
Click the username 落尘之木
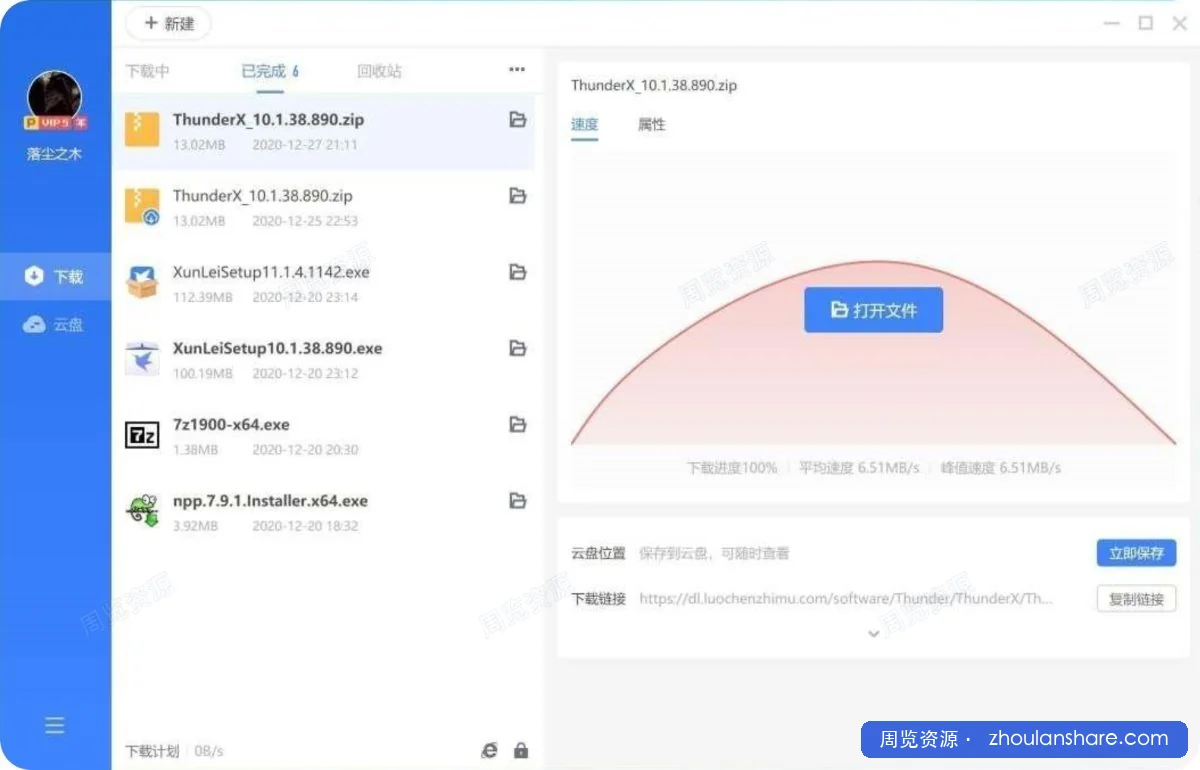tap(55, 154)
